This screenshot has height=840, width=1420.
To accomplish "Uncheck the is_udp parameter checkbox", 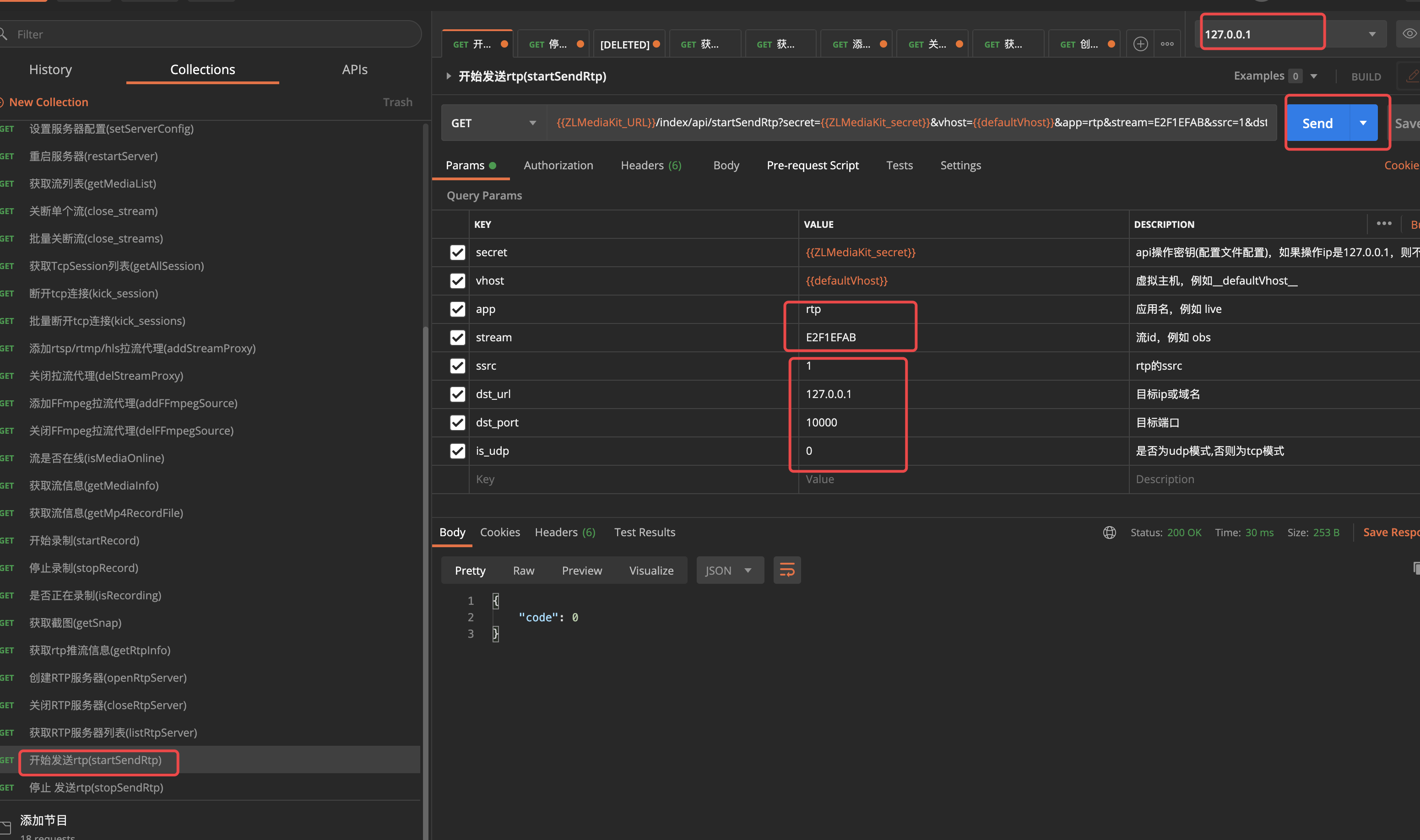I will pos(457,451).
